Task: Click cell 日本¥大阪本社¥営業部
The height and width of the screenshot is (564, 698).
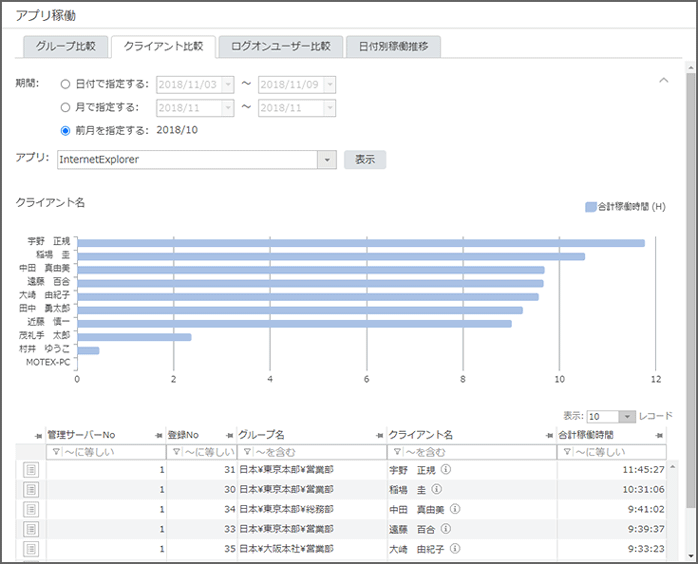Action: click(286, 549)
